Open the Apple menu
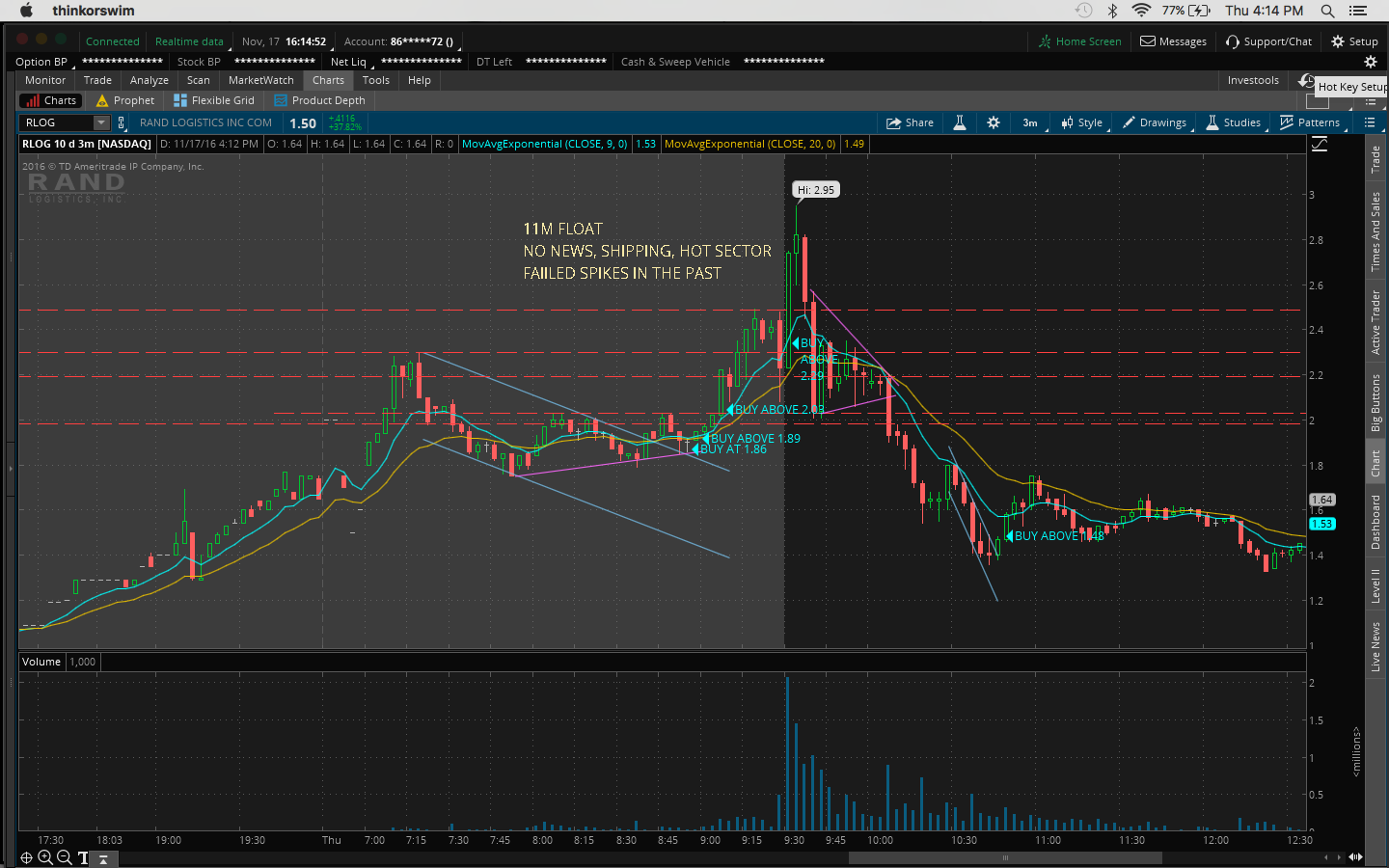1389x868 pixels. coord(26,11)
